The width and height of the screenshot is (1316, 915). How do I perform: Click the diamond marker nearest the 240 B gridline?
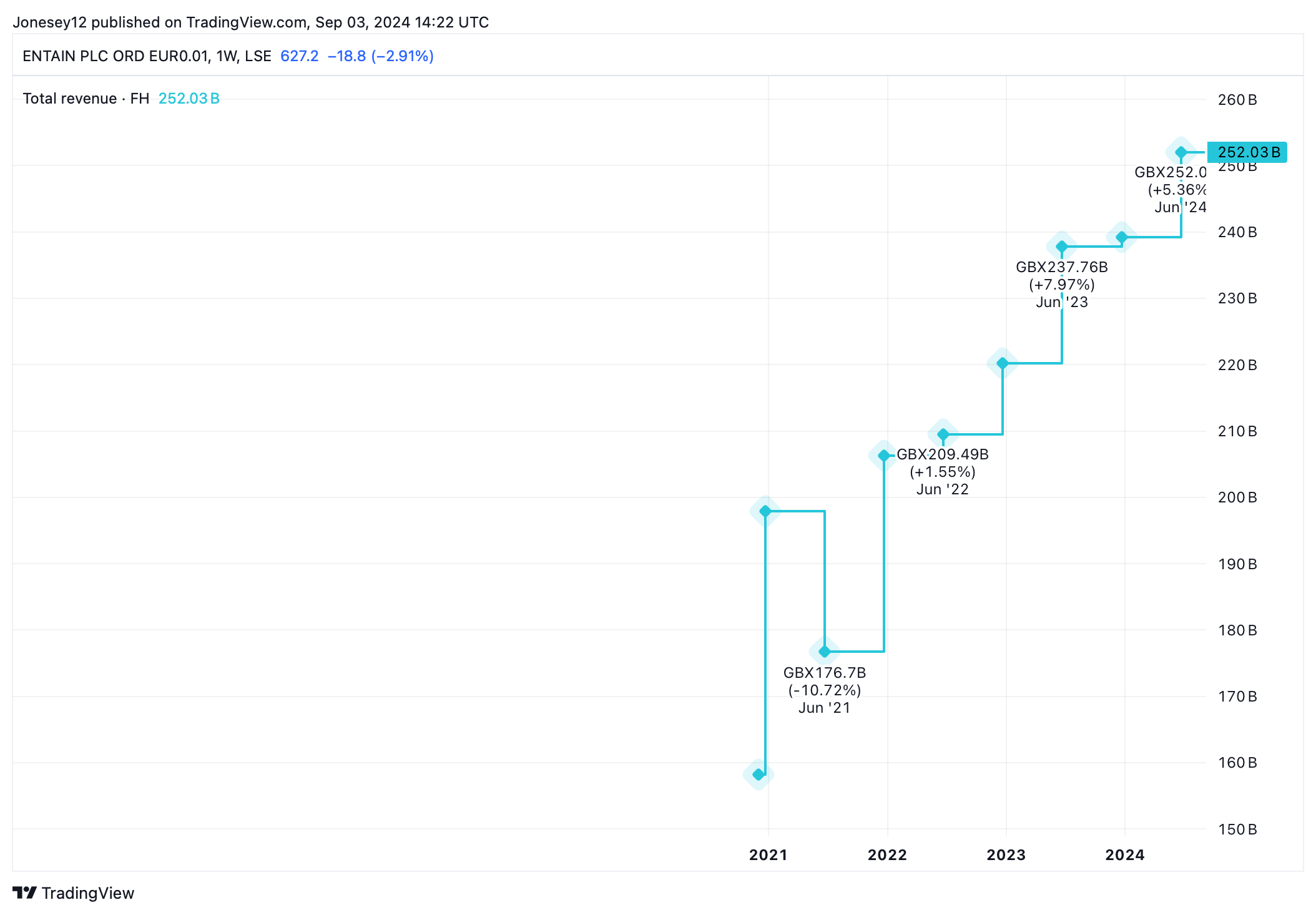tap(1121, 237)
